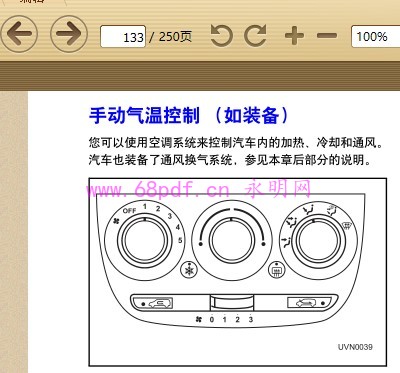Click the snowflake A/C button in diagram
Viewport: 400px width, 373px height.
(189, 269)
